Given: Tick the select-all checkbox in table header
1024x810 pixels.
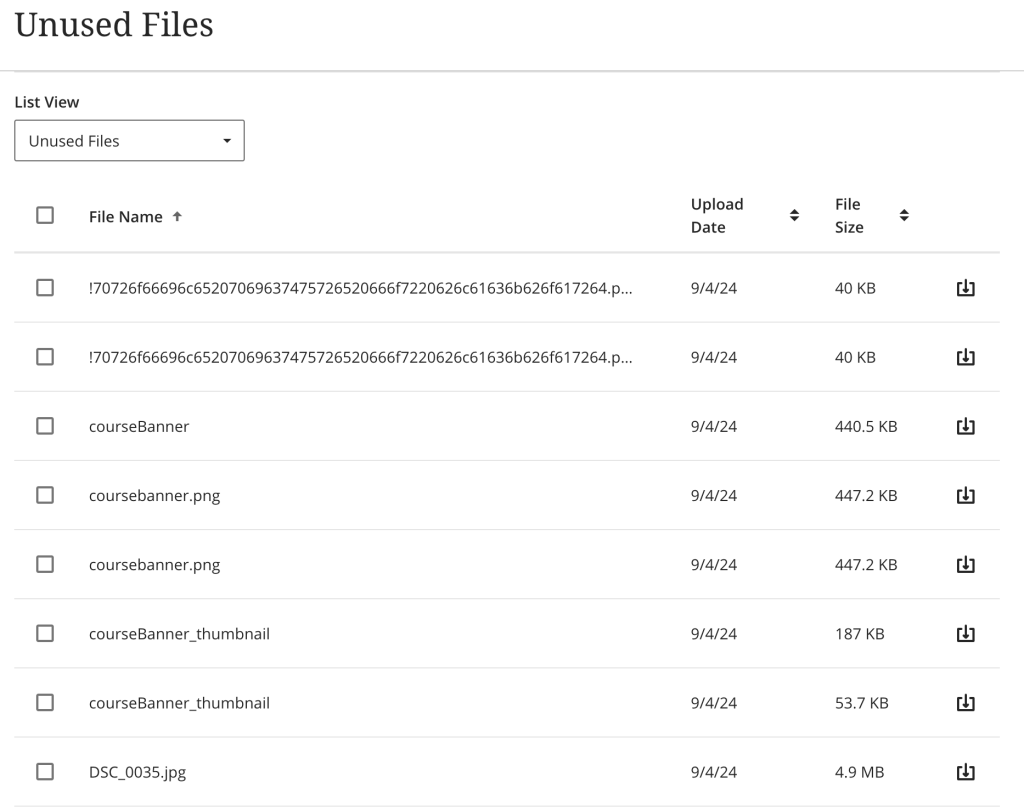Looking at the screenshot, I should (45, 216).
